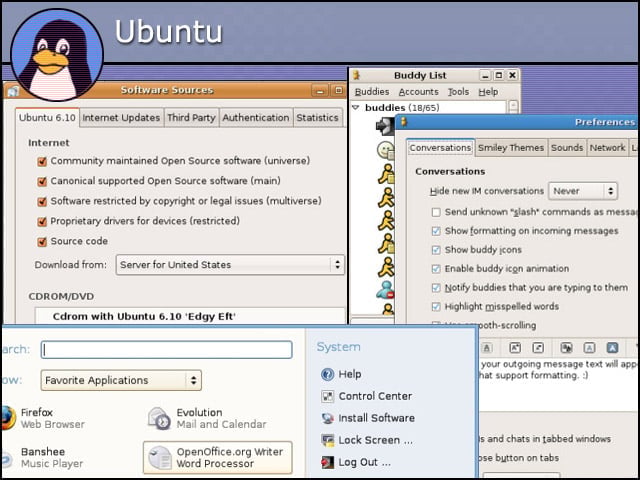Uncheck the Source code checkbox
The height and width of the screenshot is (480, 640).
[x=42, y=242]
